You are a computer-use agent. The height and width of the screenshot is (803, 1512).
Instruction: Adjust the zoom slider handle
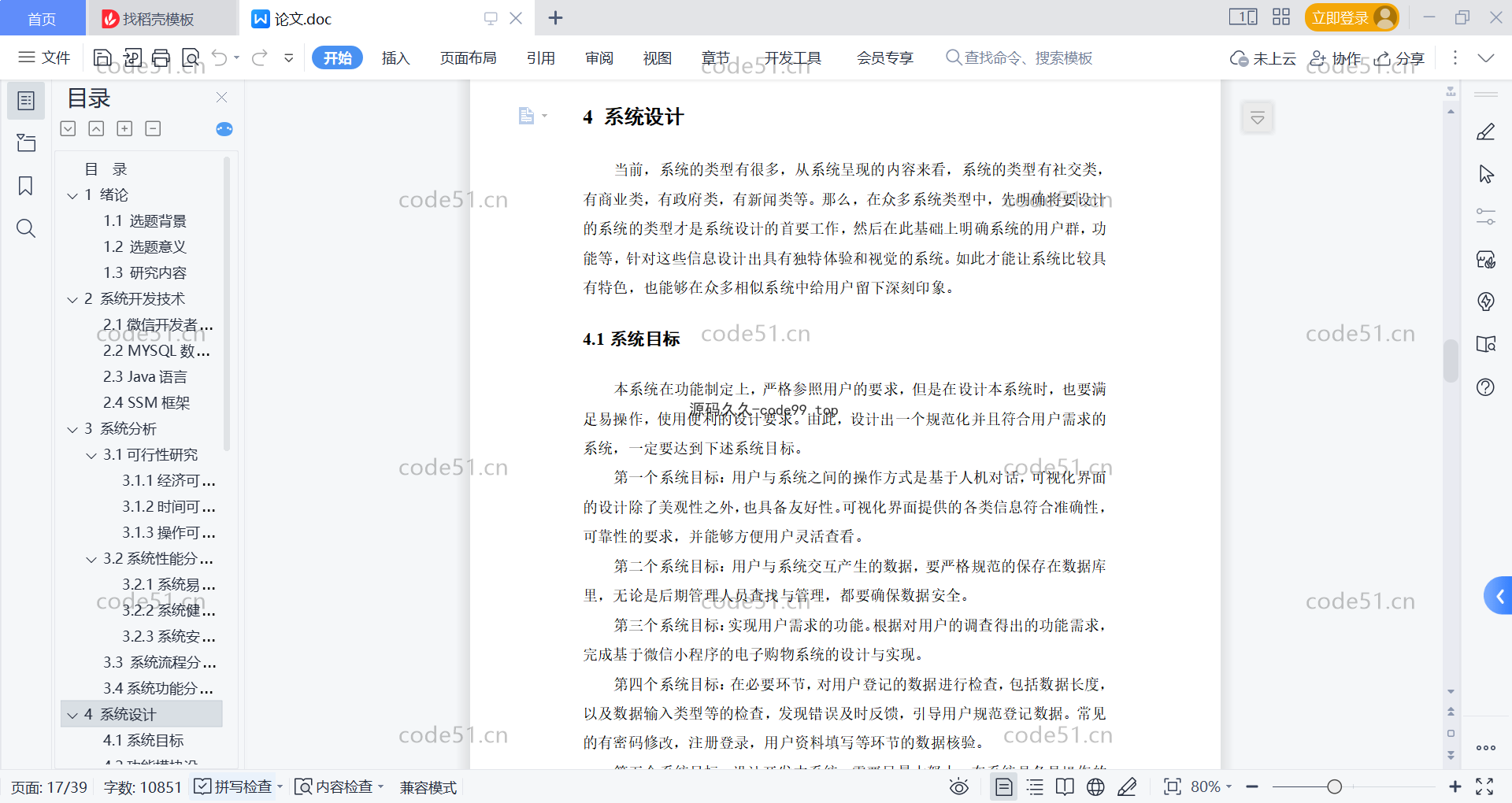tap(1334, 786)
